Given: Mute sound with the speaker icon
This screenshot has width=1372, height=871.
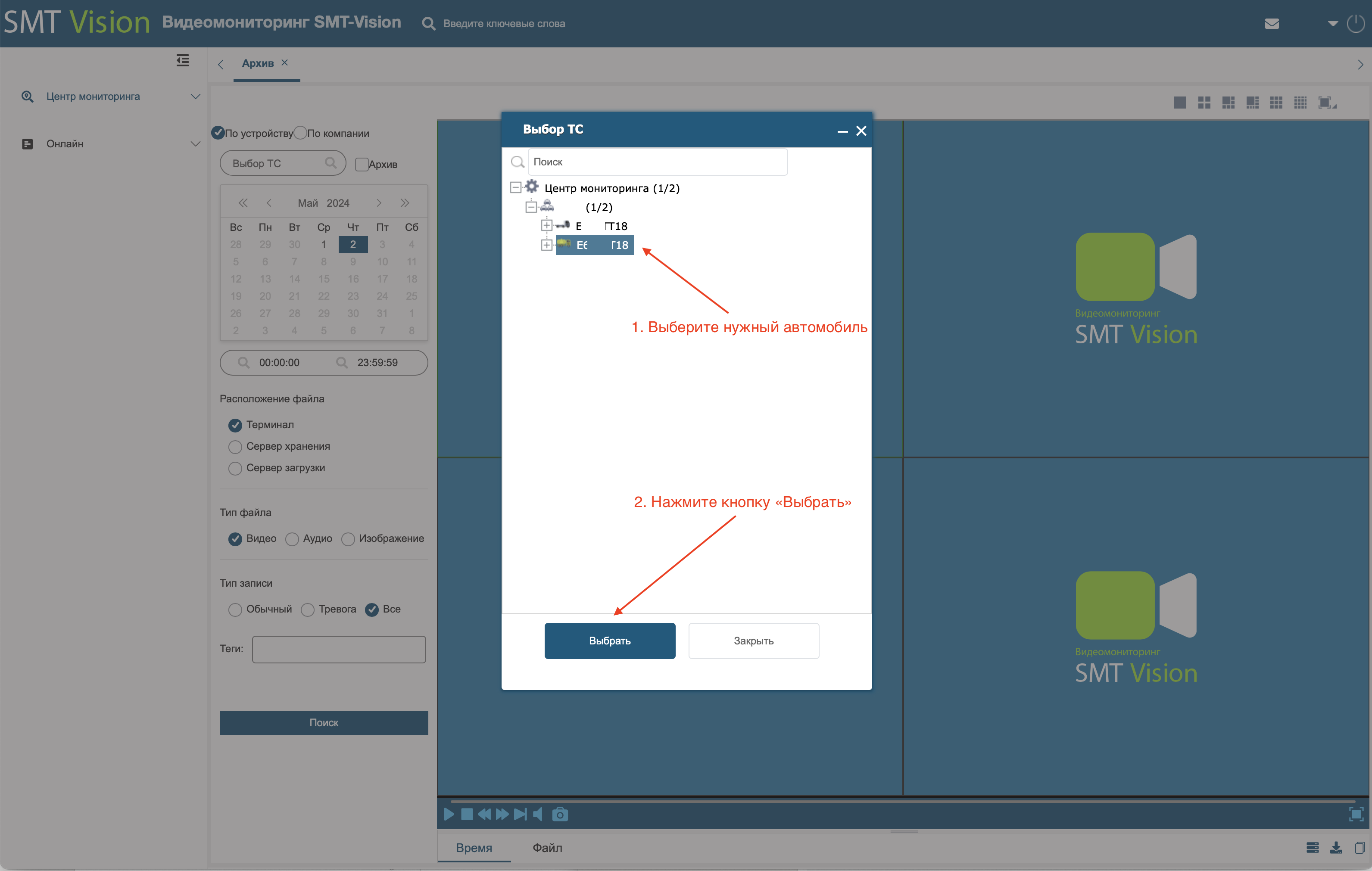Looking at the screenshot, I should click(538, 814).
